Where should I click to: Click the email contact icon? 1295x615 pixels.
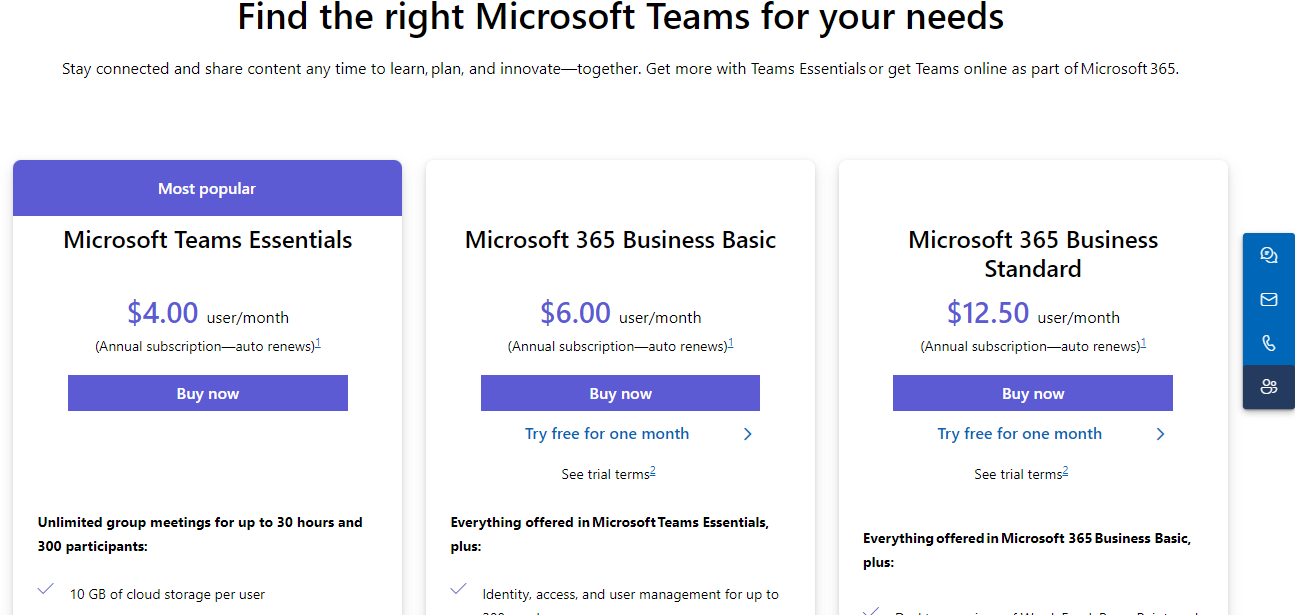pos(1269,299)
